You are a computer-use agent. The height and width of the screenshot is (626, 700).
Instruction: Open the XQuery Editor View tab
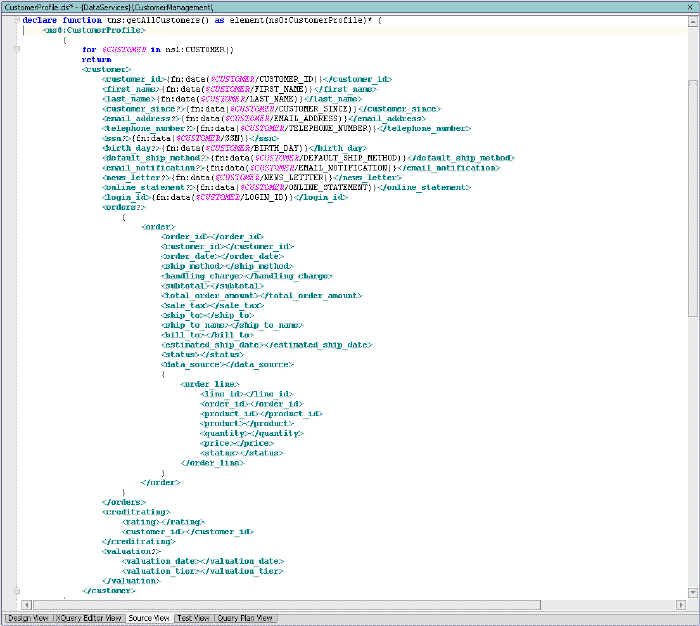(x=88, y=618)
